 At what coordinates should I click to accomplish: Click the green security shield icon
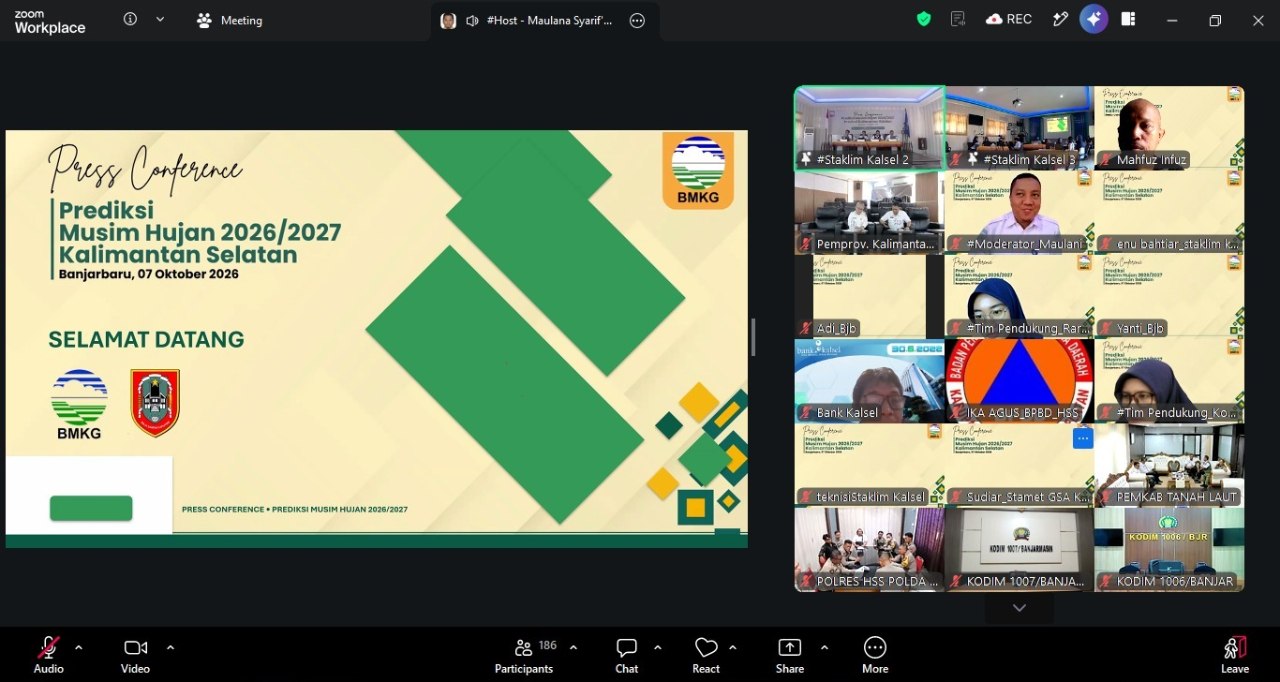pyautogui.click(x=924, y=19)
